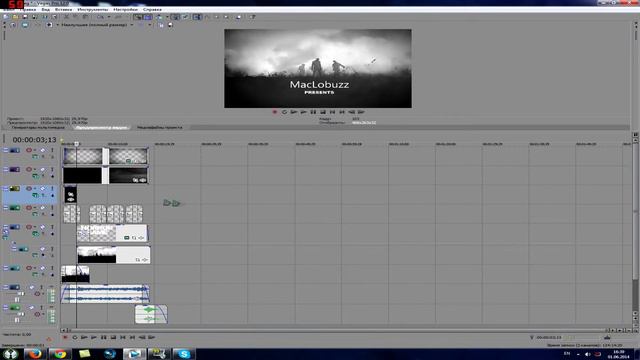
Task: Click the Save project floppy icon
Action: point(24,17)
